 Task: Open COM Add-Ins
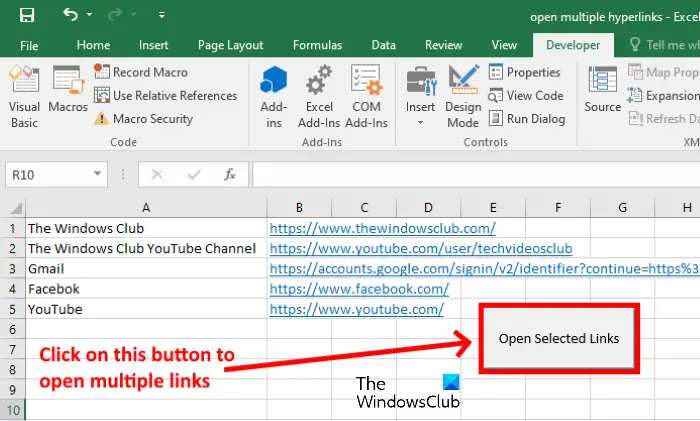(367, 96)
